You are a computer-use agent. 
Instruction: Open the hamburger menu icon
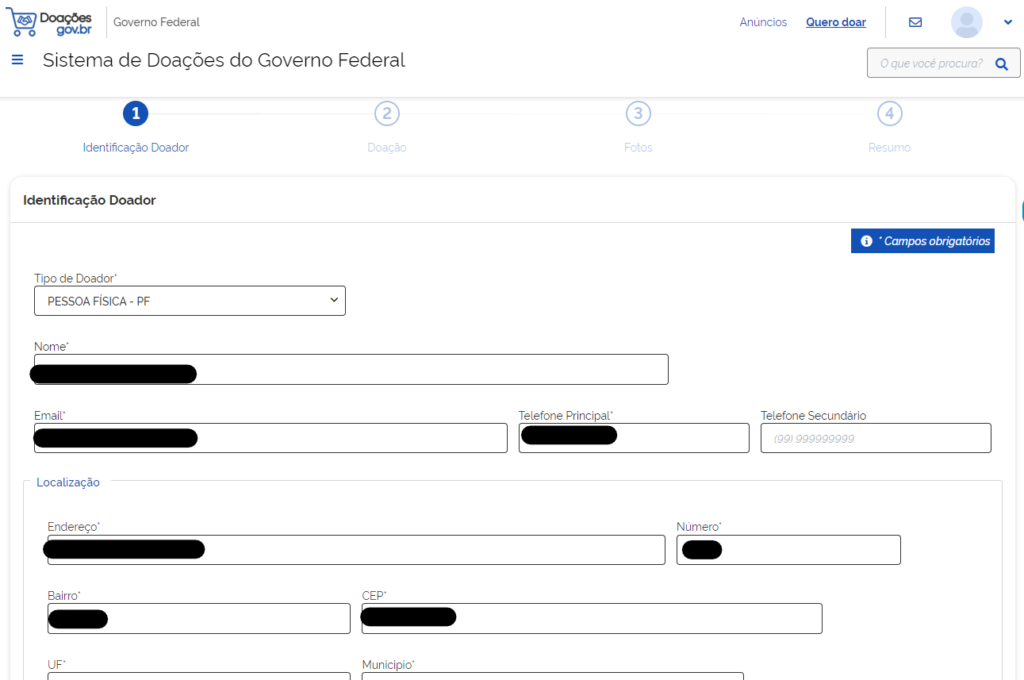tap(17, 60)
